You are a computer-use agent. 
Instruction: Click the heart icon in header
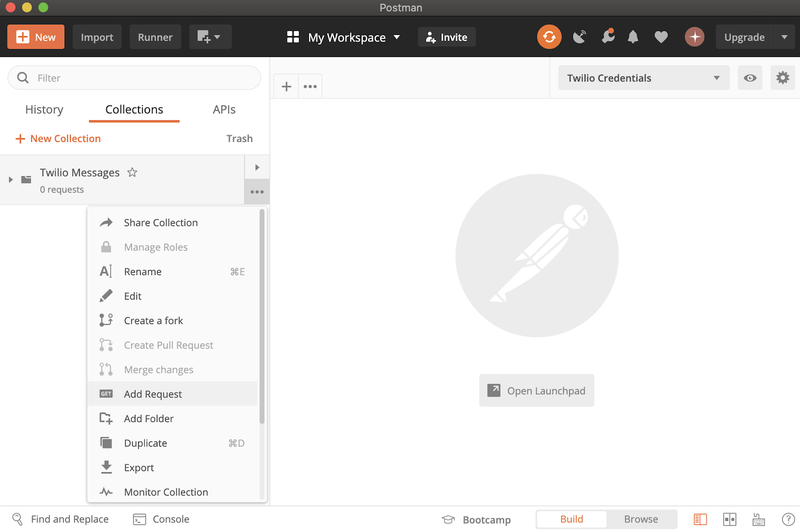pyautogui.click(x=660, y=37)
